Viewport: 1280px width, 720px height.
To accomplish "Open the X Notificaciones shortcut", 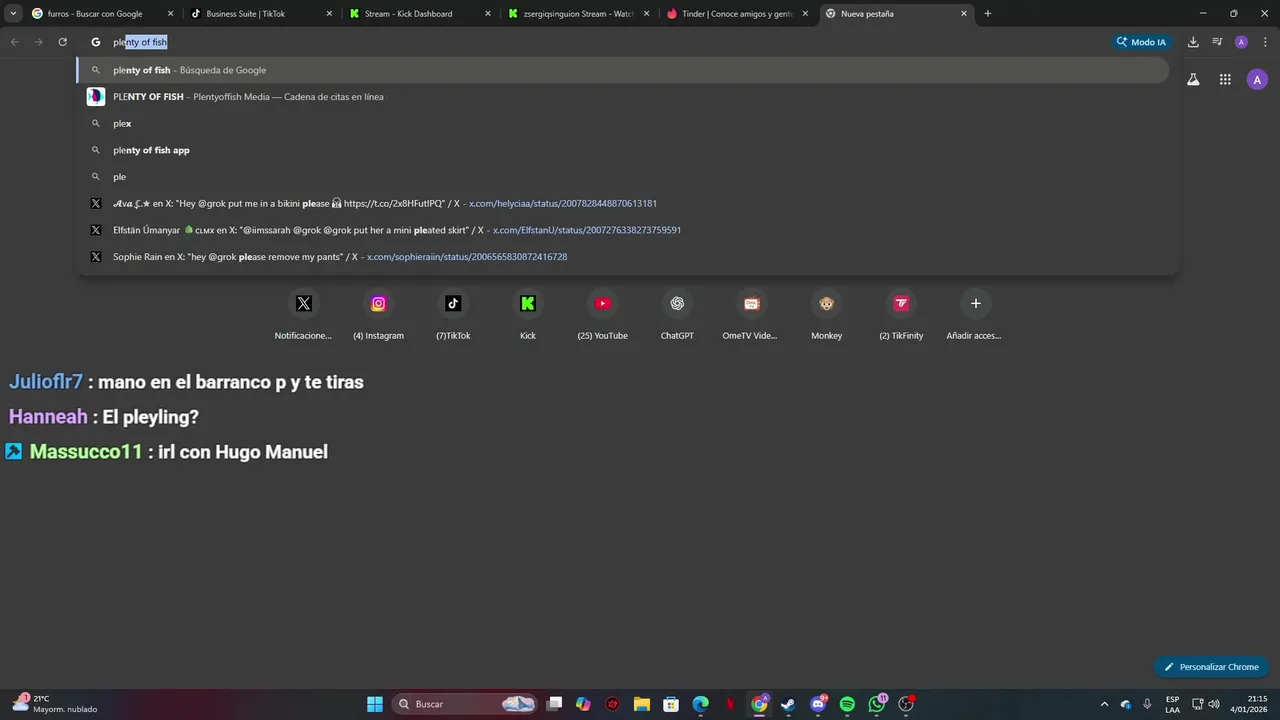I will pyautogui.click(x=304, y=316).
